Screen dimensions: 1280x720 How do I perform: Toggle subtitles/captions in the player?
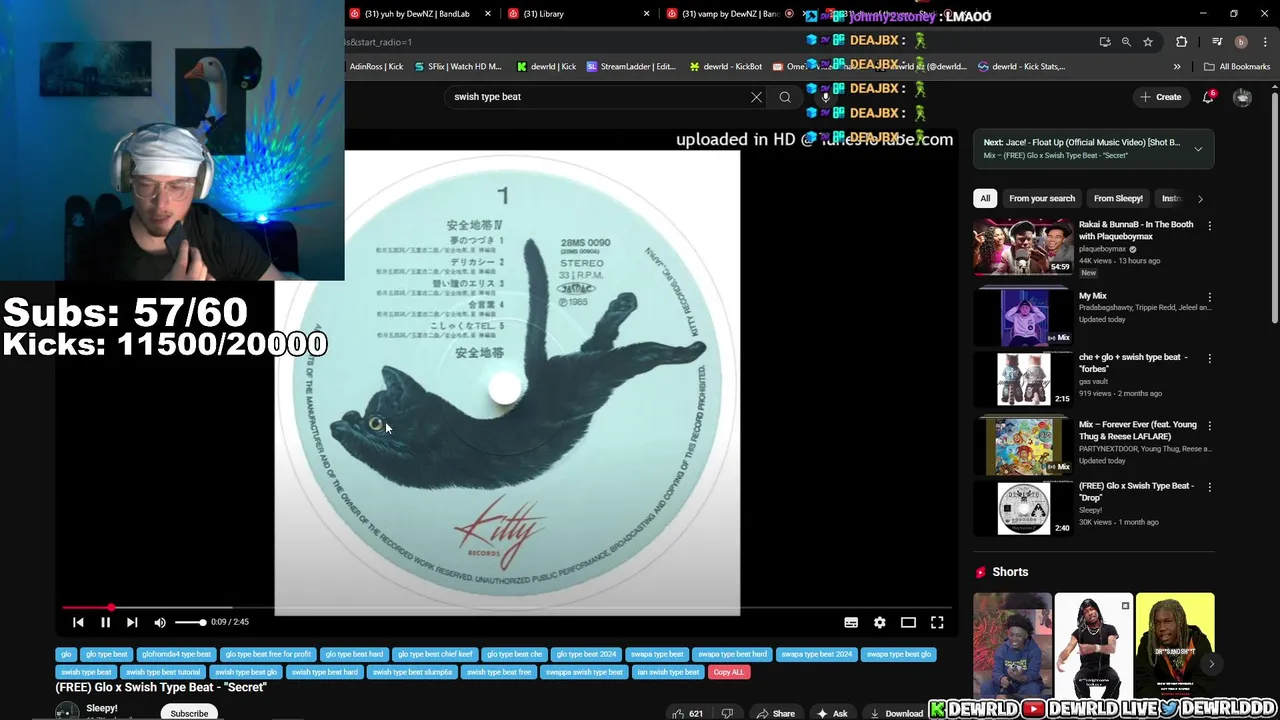pyautogui.click(x=851, y=622)
